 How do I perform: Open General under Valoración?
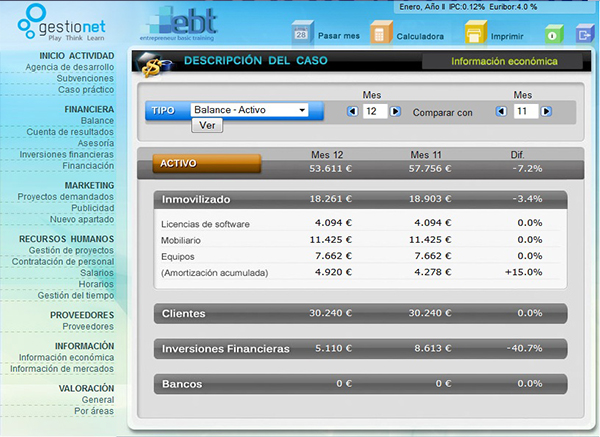coord(98,400)
